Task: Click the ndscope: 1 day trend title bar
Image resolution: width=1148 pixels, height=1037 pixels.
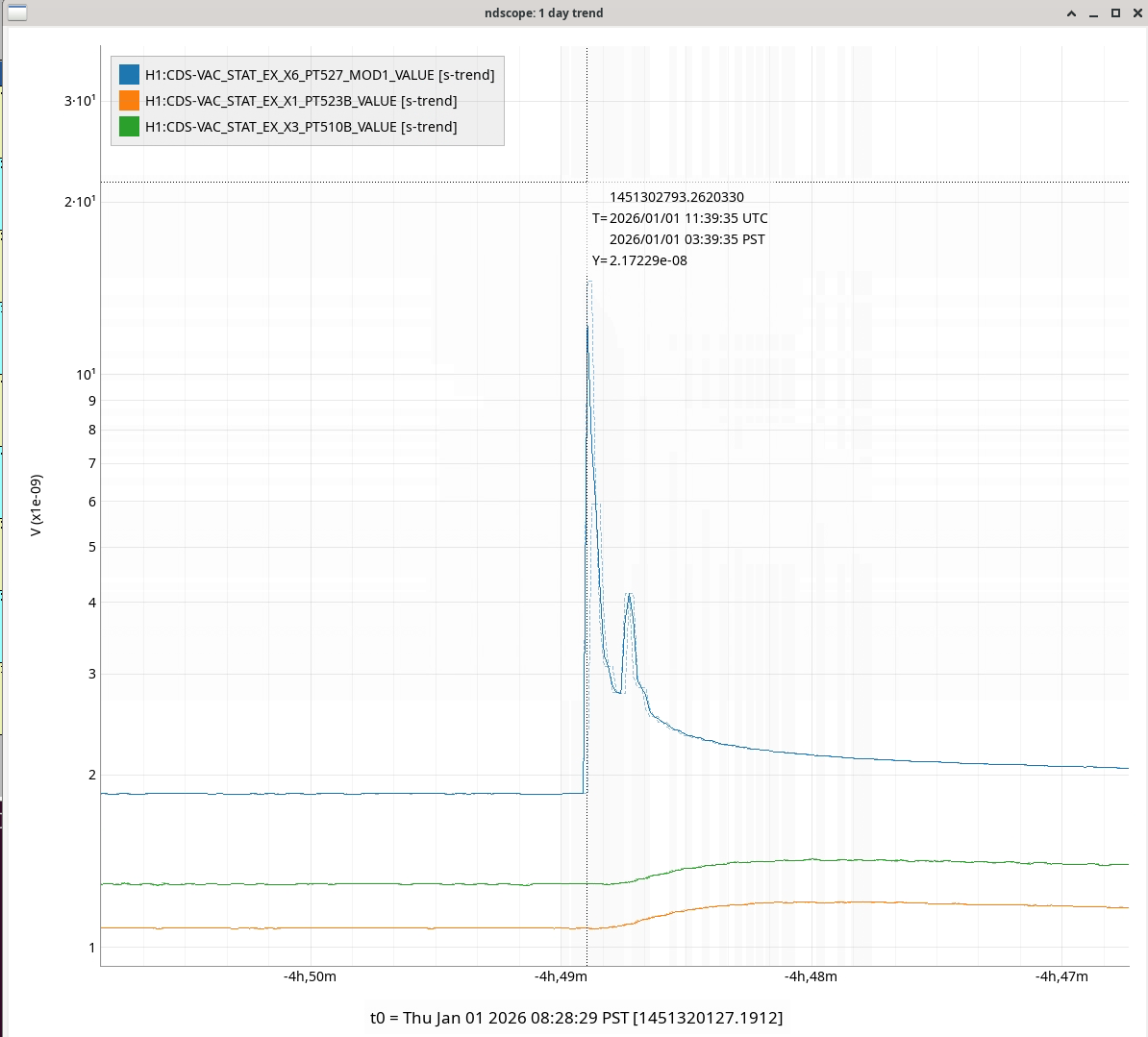Action: 543,13
